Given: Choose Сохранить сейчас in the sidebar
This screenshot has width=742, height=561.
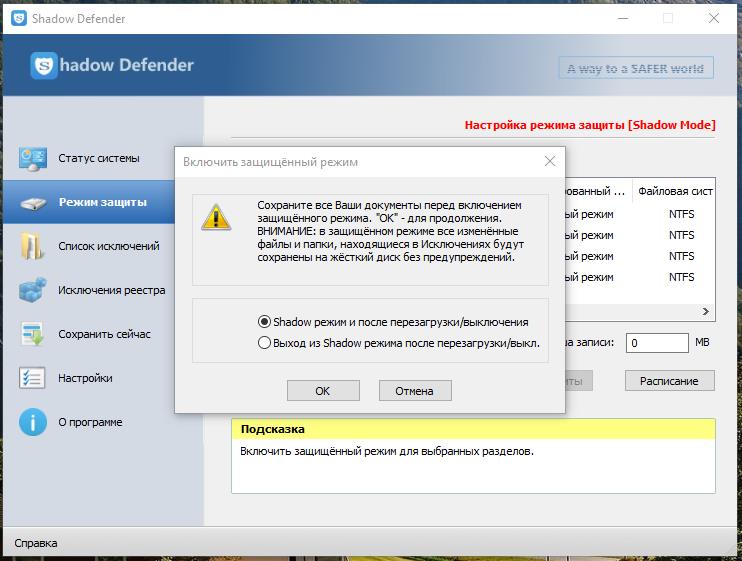Looking at the screenshot, I should (x=104, y=334).
